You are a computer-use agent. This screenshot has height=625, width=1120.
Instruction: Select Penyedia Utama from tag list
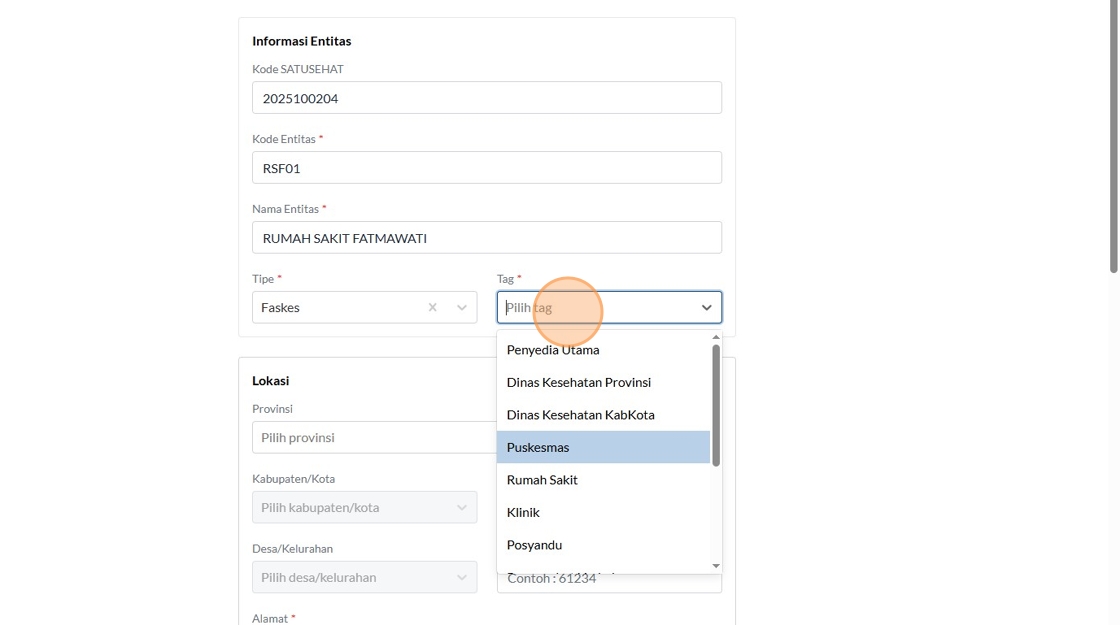pos(553,350)
